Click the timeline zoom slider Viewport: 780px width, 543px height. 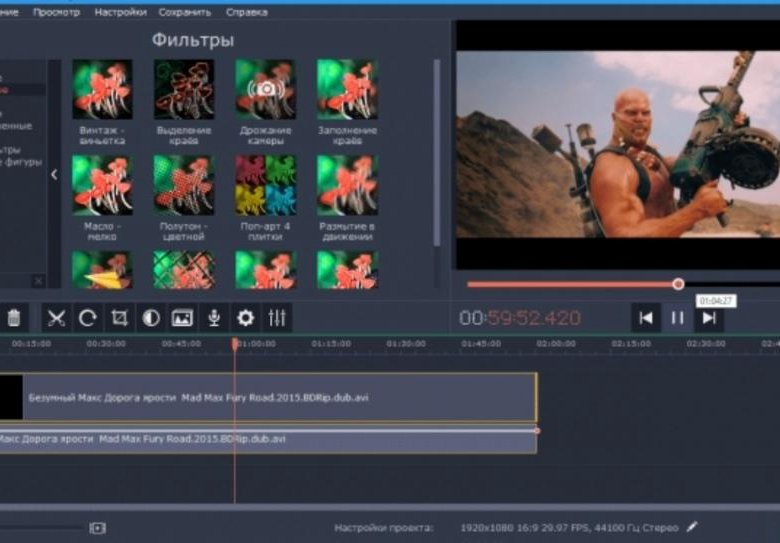[41, 528]
